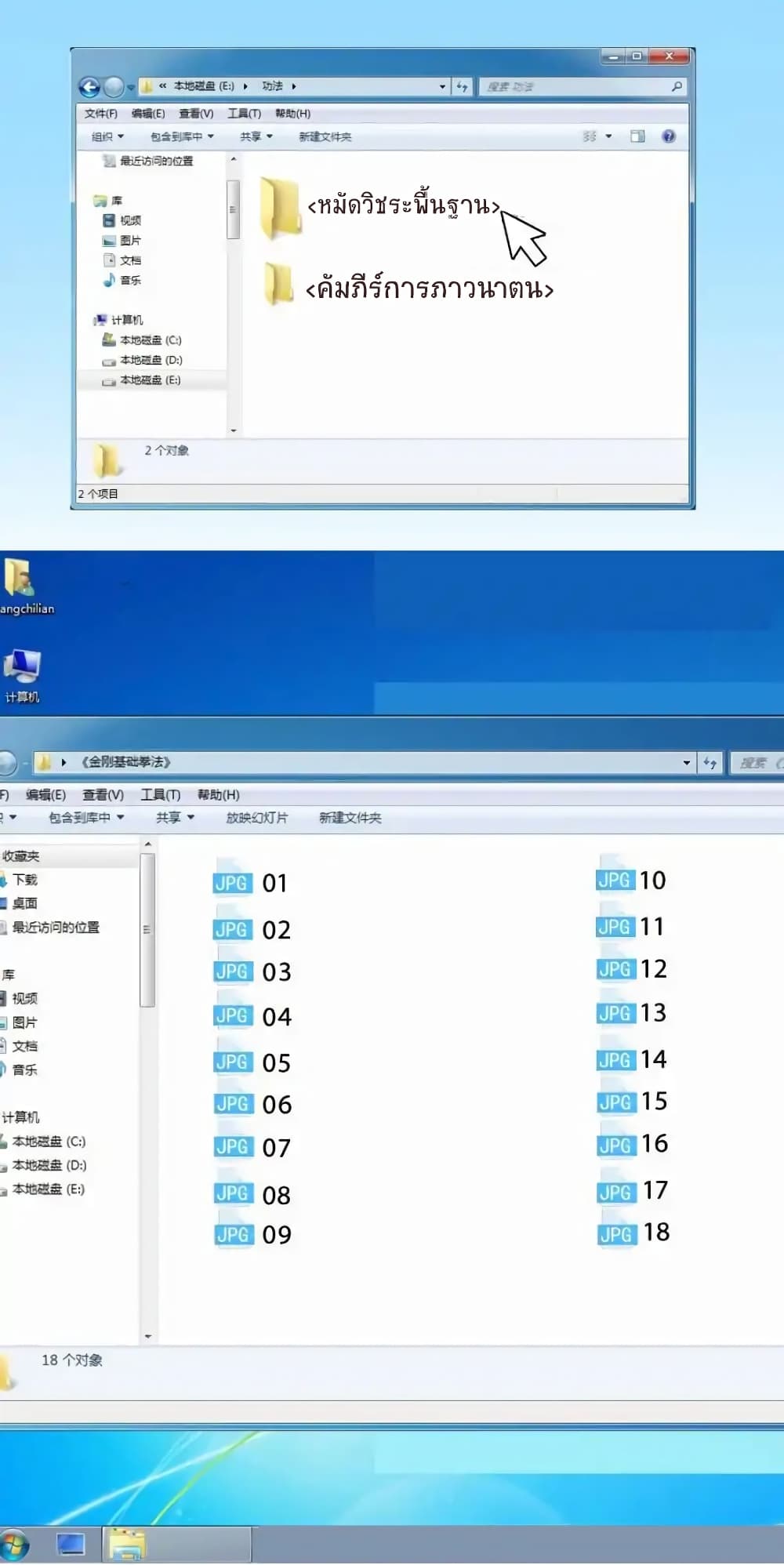Click the Windows Start orb

pyautogui.click(x=14, y=1545)
